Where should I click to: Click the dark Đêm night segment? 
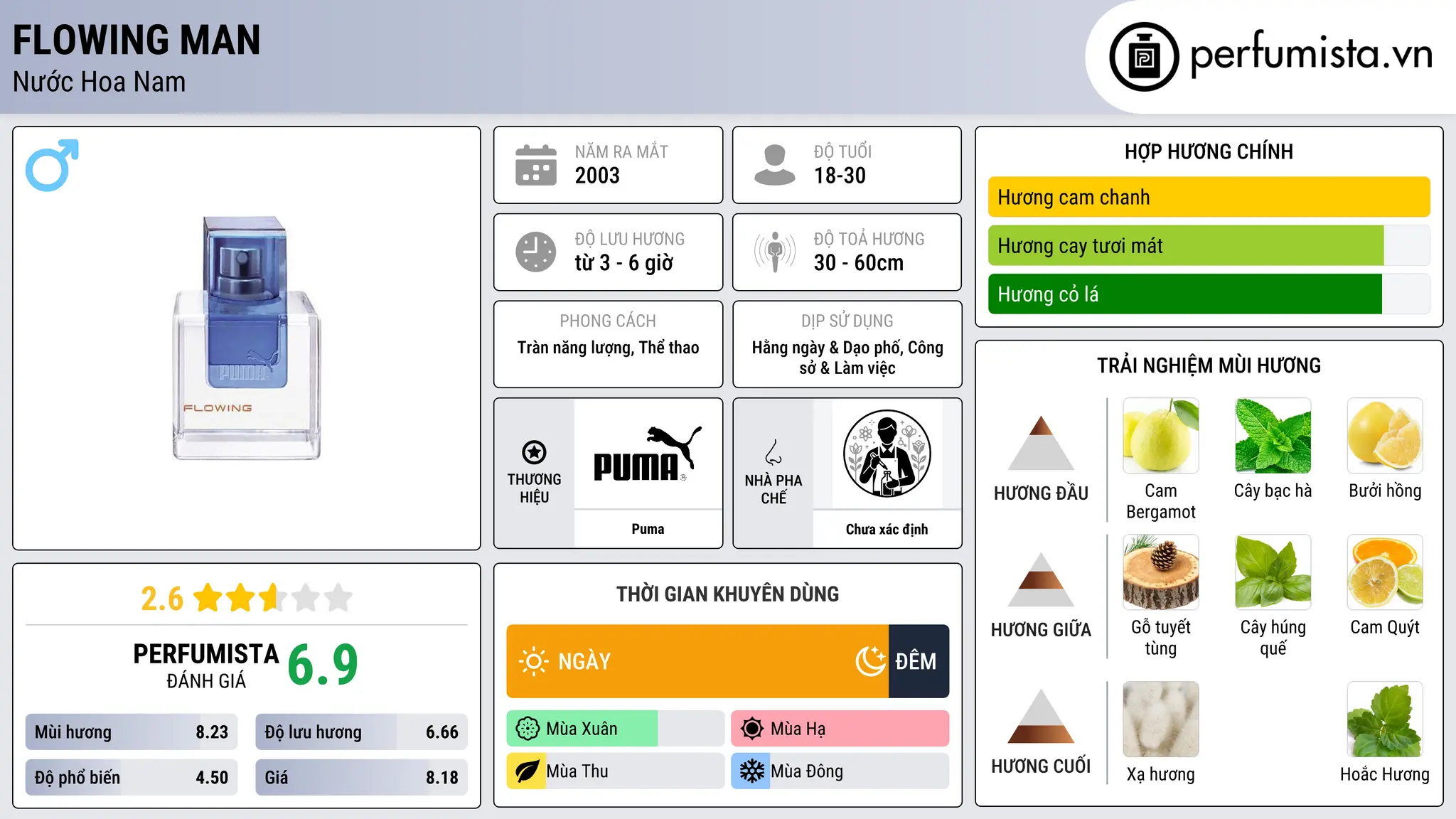pos(919,661)
